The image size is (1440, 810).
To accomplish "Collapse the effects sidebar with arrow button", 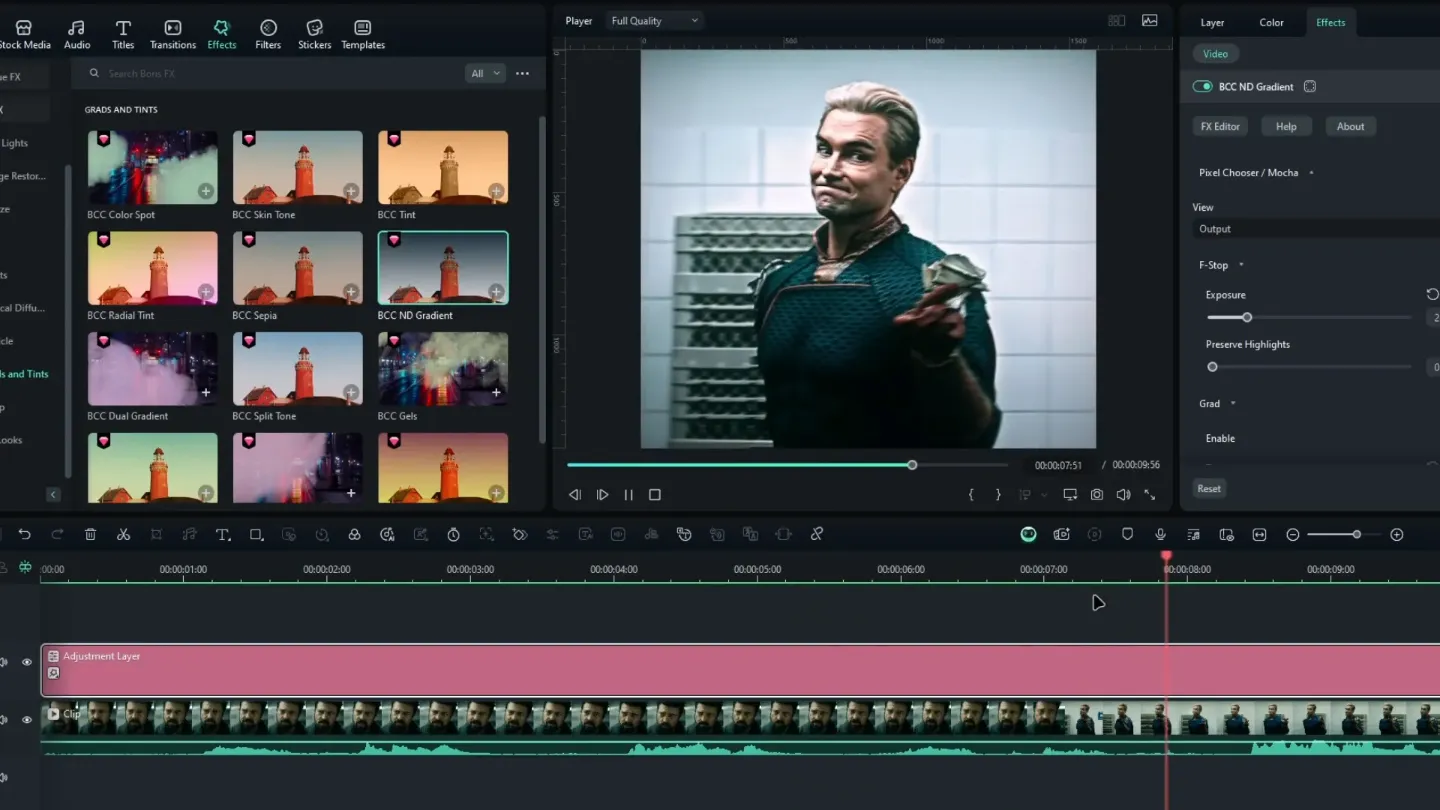I will point(53,494).
